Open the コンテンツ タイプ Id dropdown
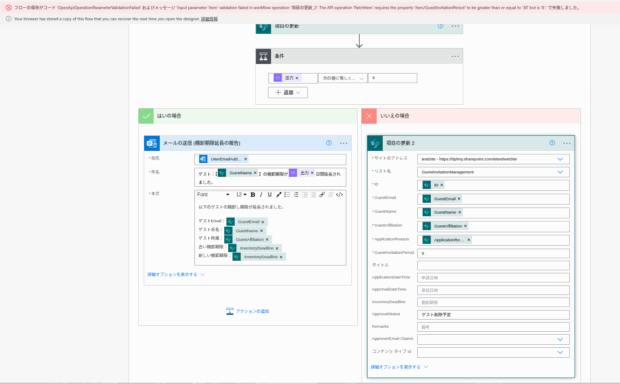Viewport: 620px width, 384px height. (x=560, y=352)
